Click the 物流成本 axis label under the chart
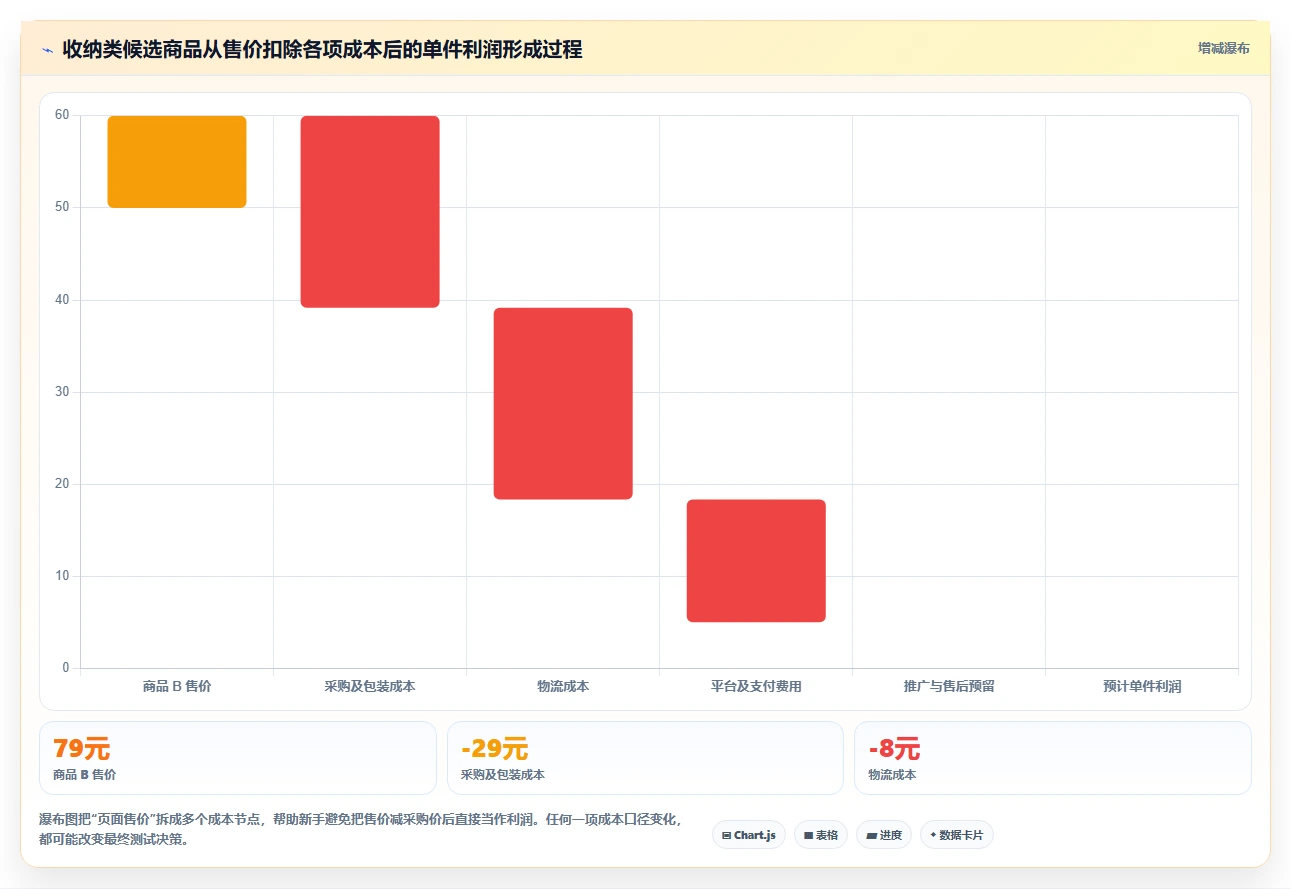This screenshot has height=889, width=1291. pos(563,687)
